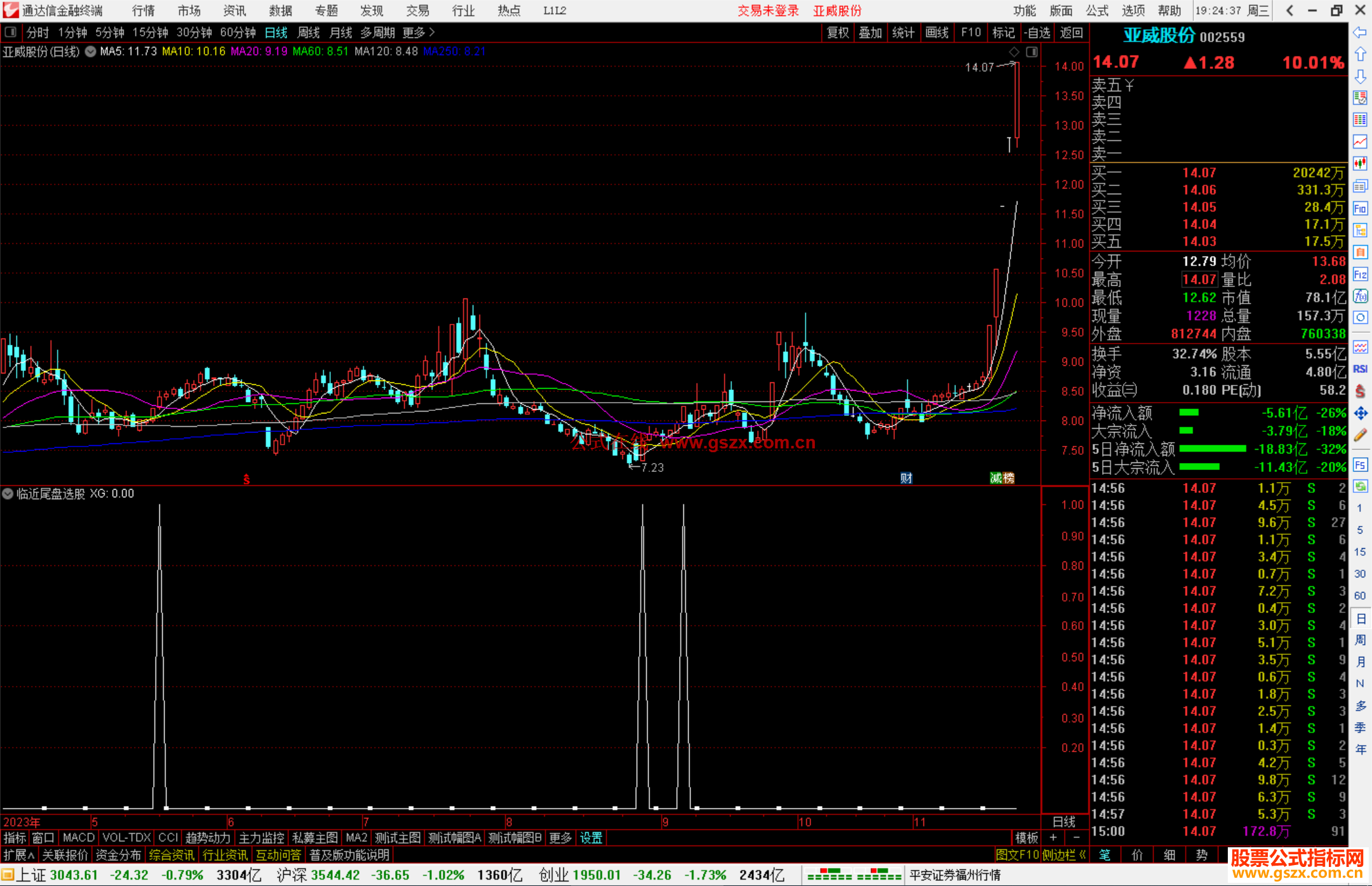Switch to 周线 weekly period
The width and height of the screenshot is (1372, 886).
coord(309,32)
